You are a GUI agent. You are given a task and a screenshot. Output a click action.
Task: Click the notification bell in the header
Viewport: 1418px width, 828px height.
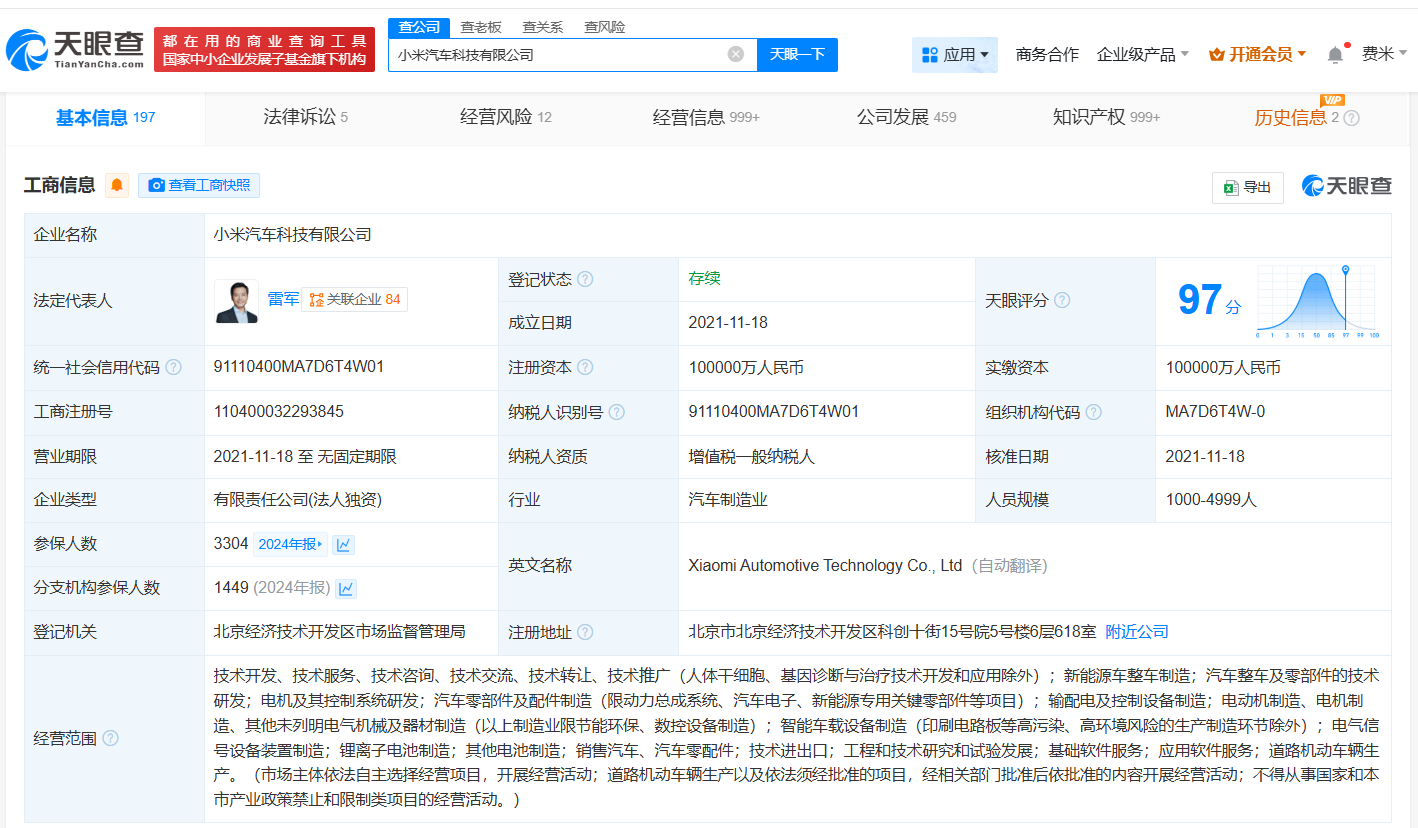tap(1335, 55)
